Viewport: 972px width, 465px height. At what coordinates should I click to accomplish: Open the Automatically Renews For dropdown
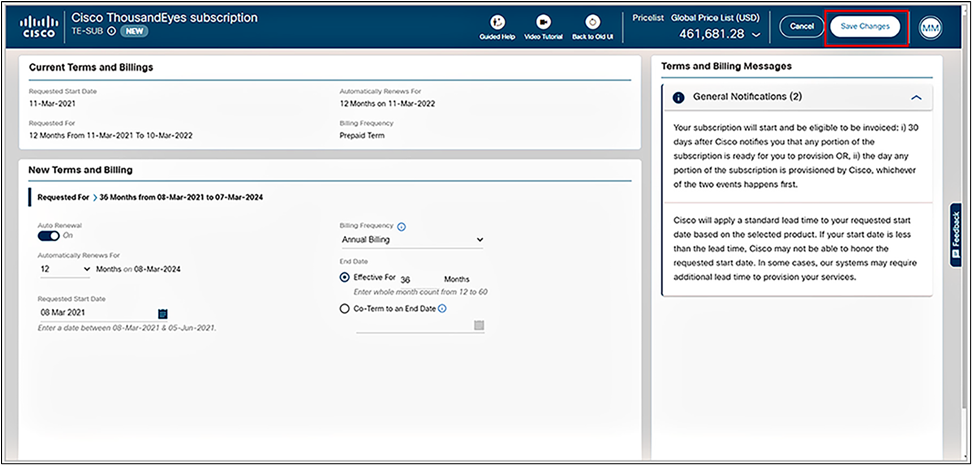pos(64,270)
